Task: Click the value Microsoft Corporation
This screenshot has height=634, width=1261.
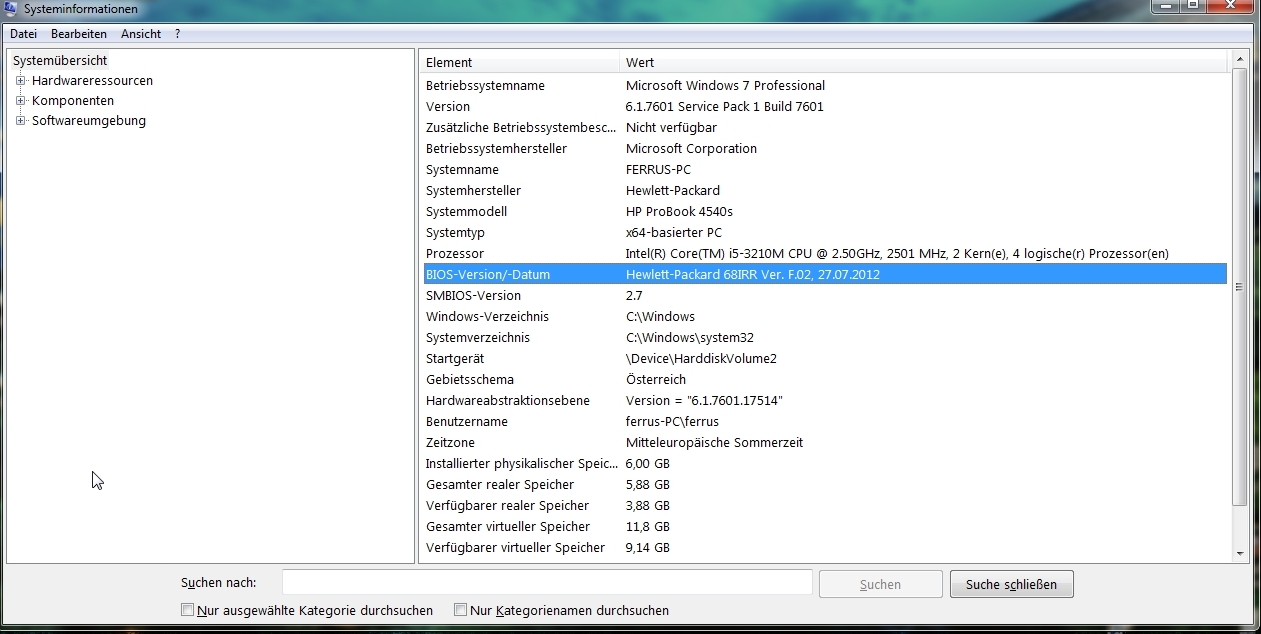Action: pos(691,149)
